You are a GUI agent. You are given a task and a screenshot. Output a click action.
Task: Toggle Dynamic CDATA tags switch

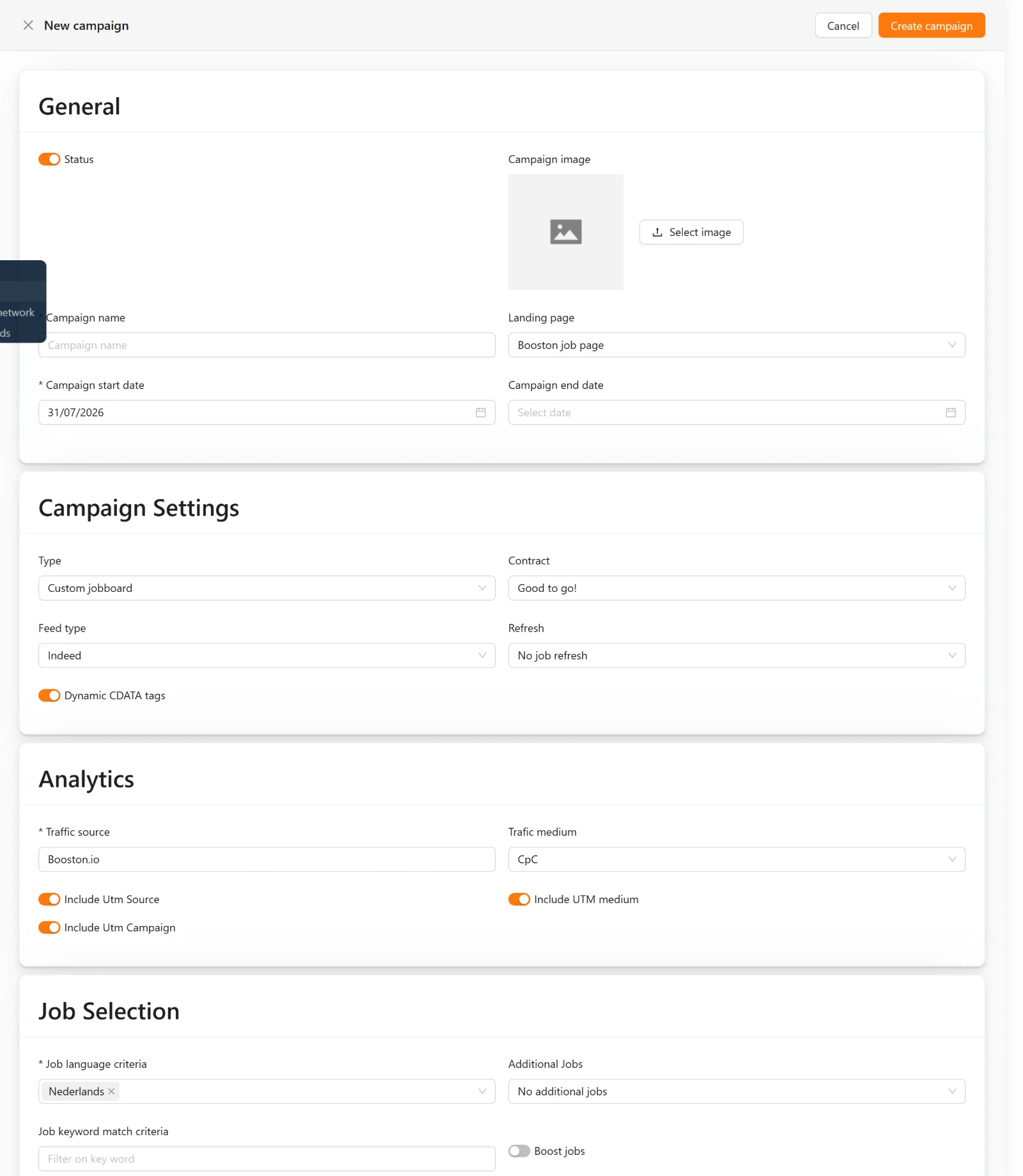(49, 695)
